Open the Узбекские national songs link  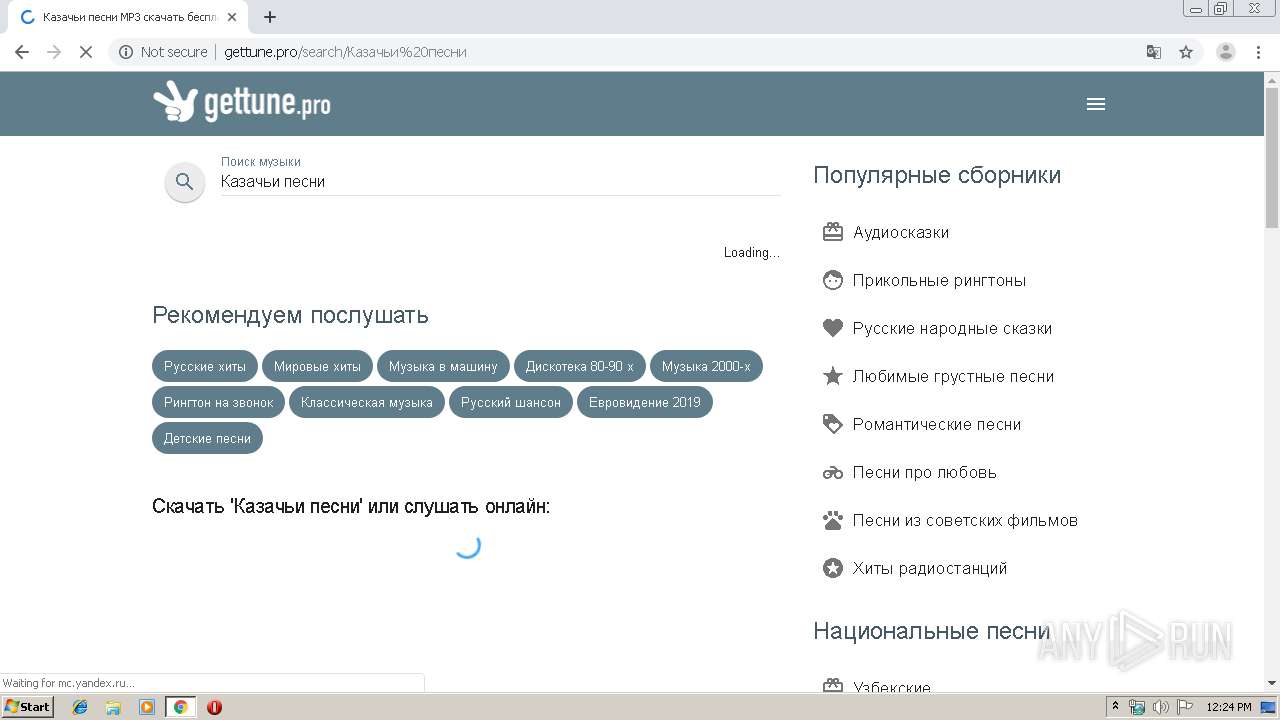click(892, 687)
